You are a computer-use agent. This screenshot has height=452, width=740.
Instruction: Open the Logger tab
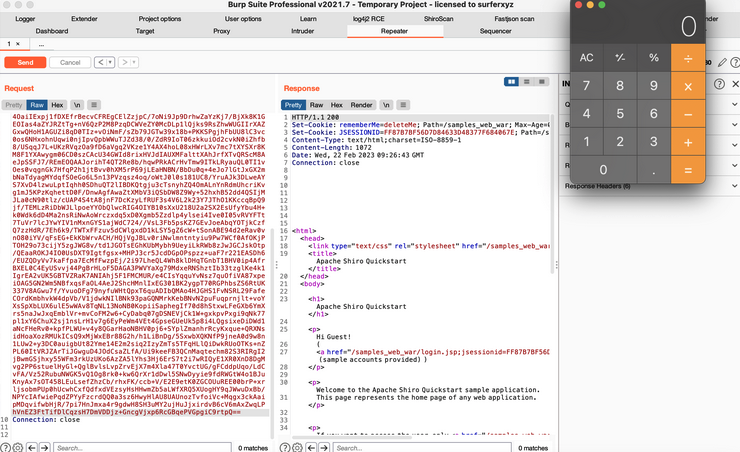tap(25, 19)
